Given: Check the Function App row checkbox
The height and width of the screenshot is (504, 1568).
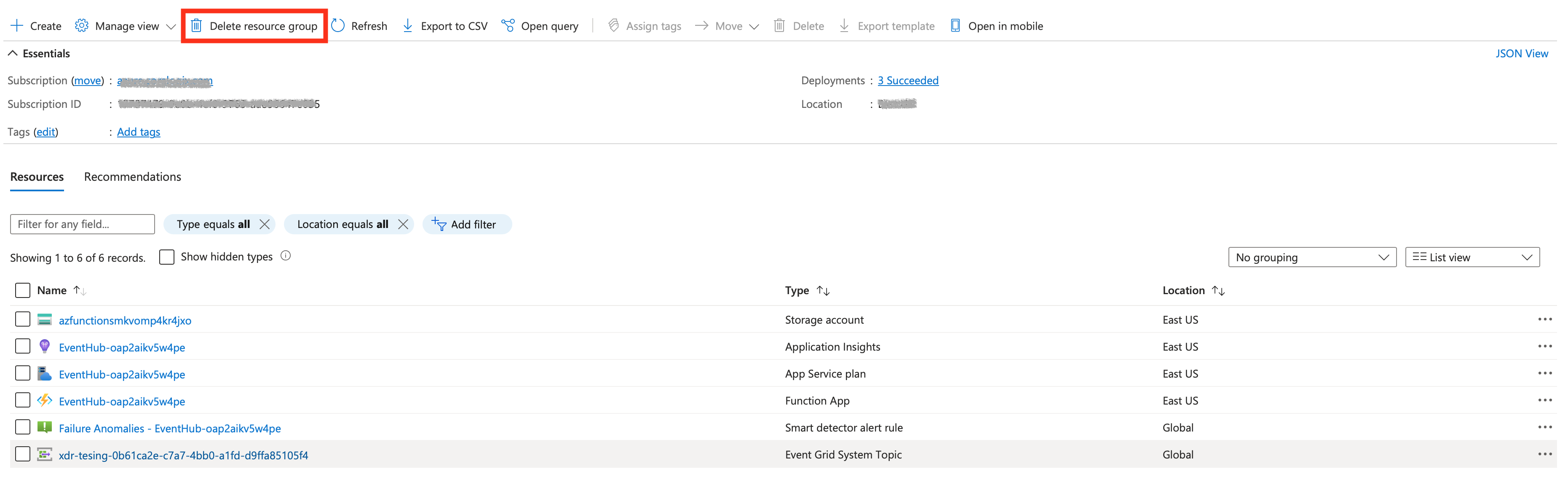Looking at the screenshot, I should (x=22, y=400).
